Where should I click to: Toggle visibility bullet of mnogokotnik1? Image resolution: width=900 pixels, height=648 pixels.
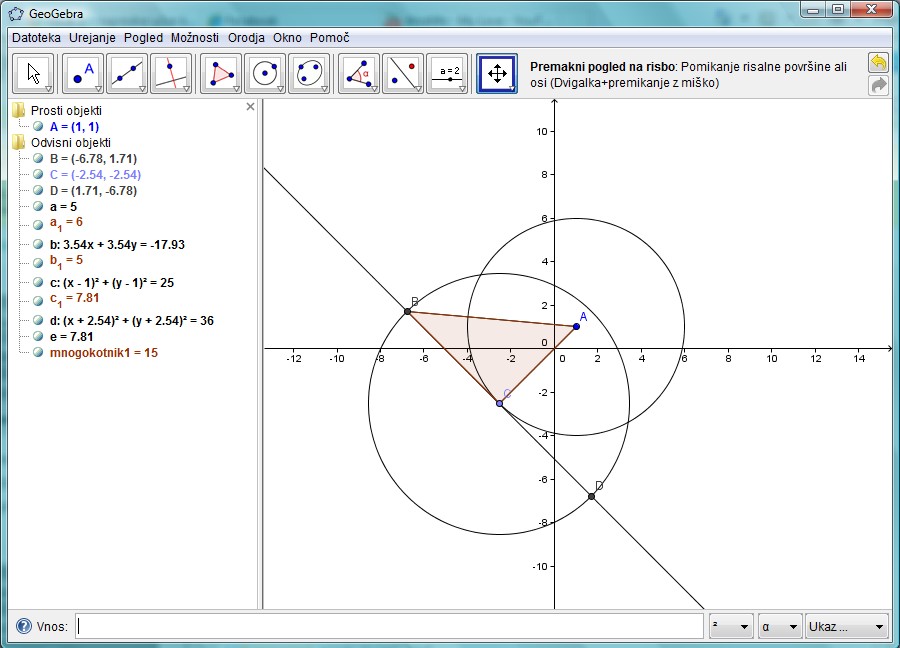point(38,352)
